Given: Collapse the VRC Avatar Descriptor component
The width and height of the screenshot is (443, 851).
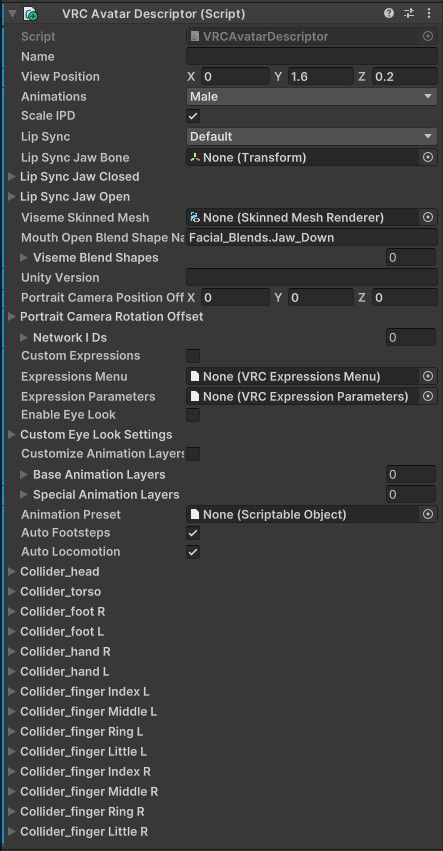Looking at the screenshot, I should pos(12,14).
